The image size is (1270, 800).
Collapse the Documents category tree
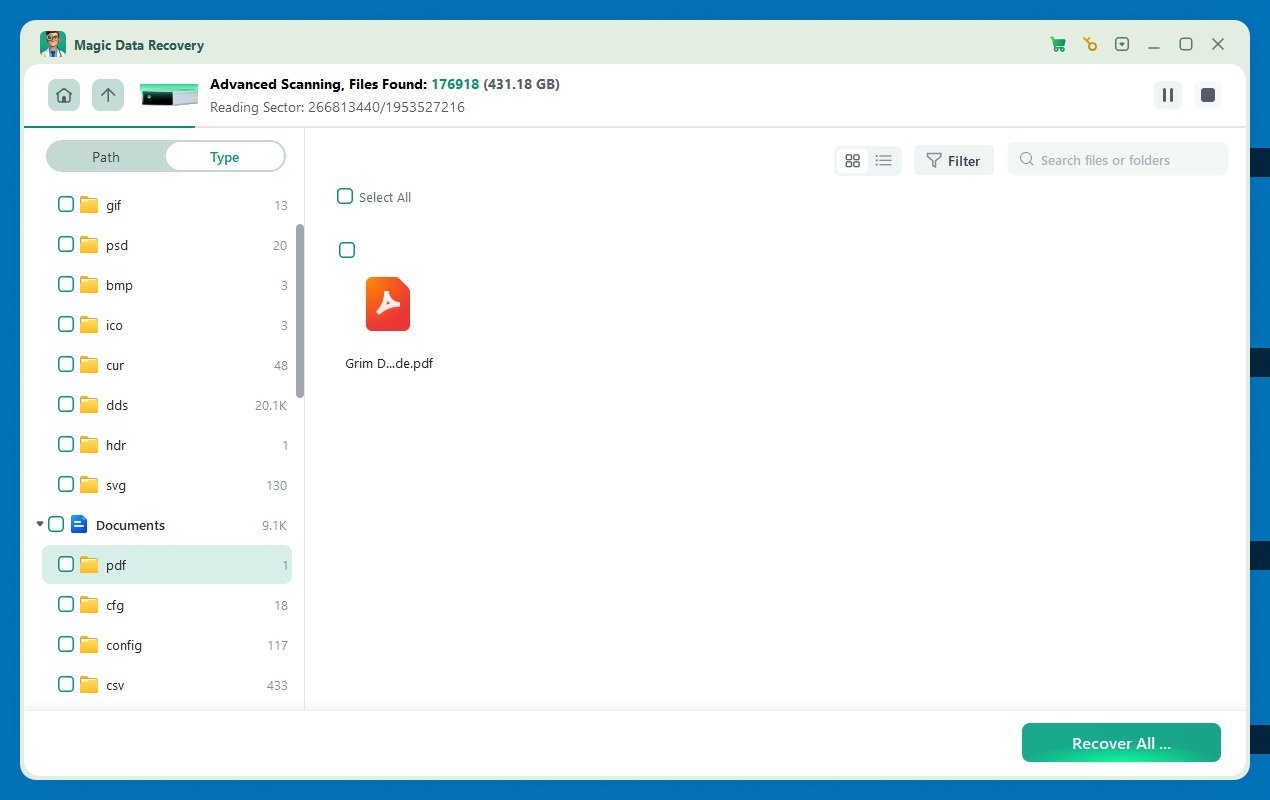point(40,524)
